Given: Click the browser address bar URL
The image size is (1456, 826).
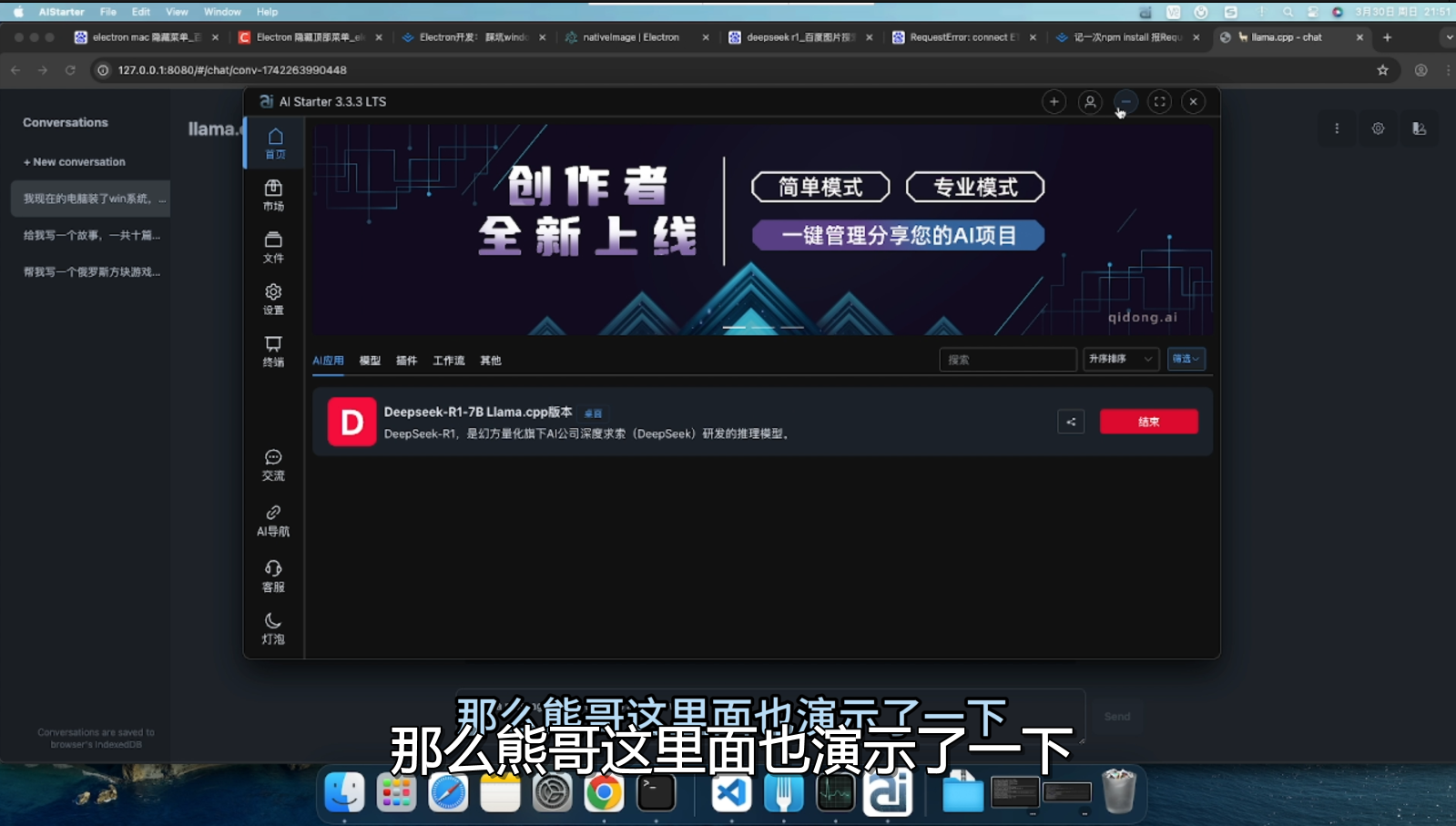Looking at the screenshot, I should [232, 70].
